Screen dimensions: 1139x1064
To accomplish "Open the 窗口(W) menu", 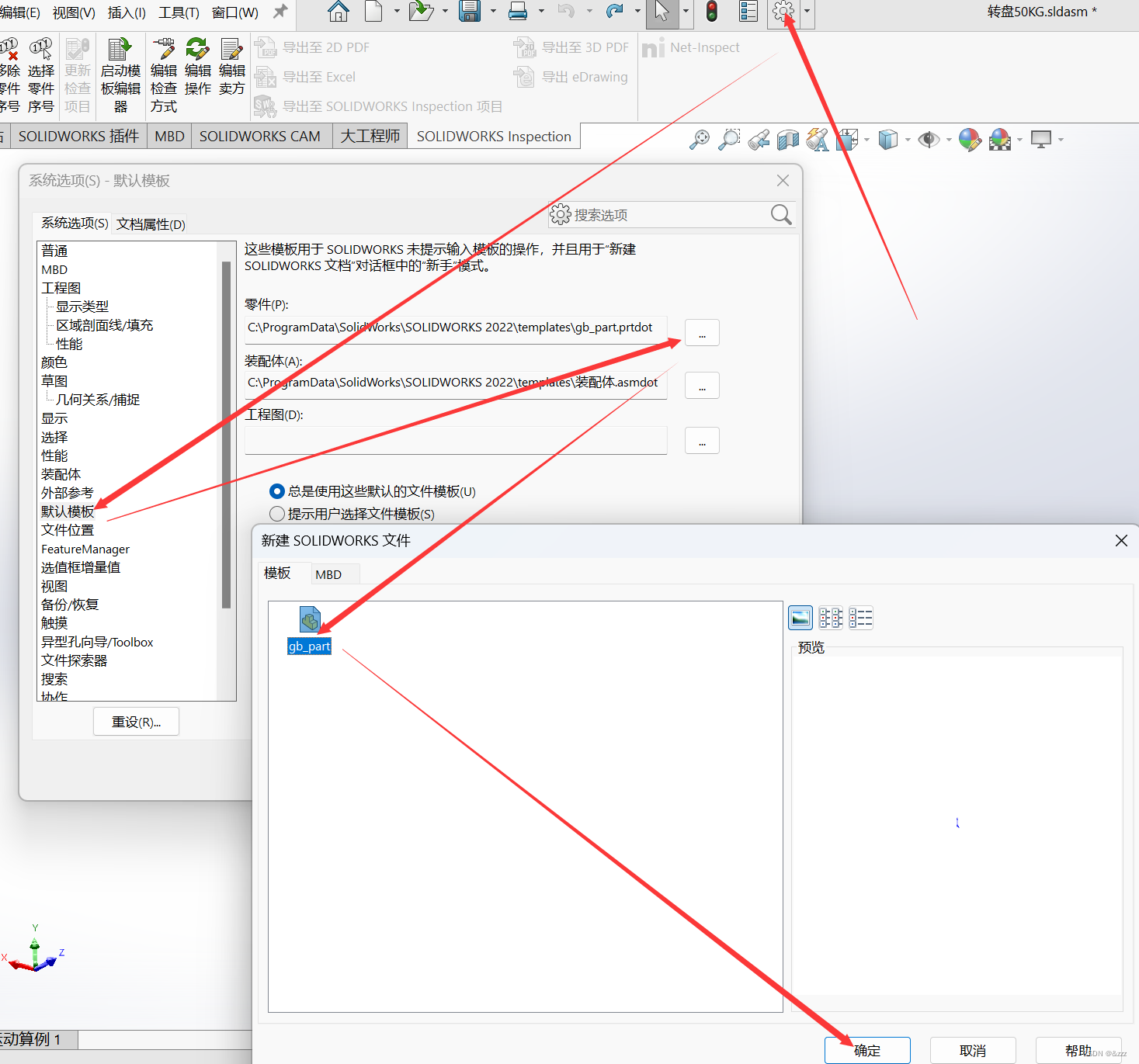I will (x=234, y=12).
